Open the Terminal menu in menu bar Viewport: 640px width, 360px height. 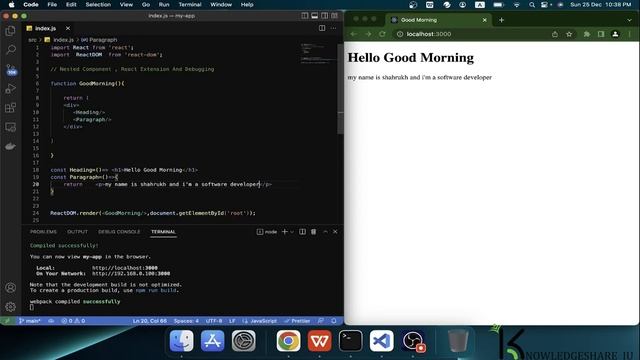point(190,4)
